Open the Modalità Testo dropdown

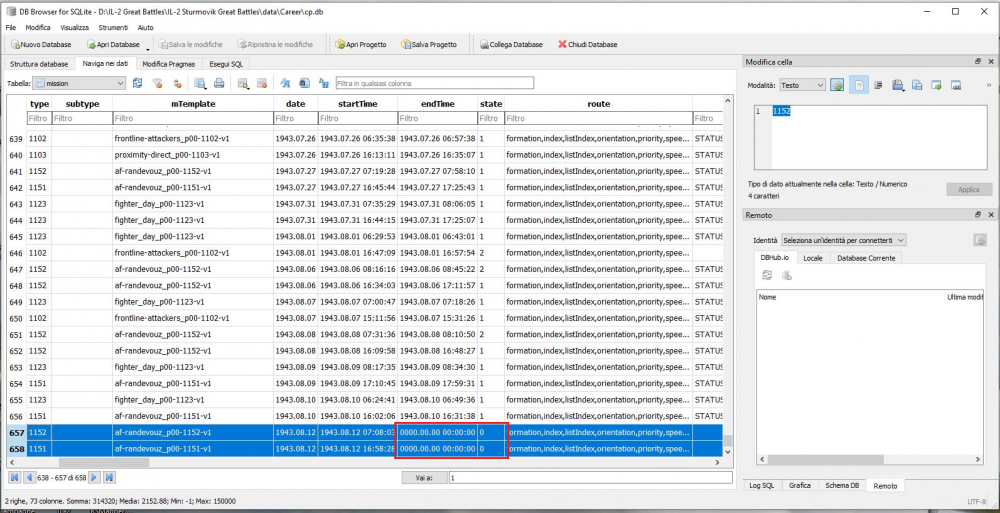click(x=802, y=85)
